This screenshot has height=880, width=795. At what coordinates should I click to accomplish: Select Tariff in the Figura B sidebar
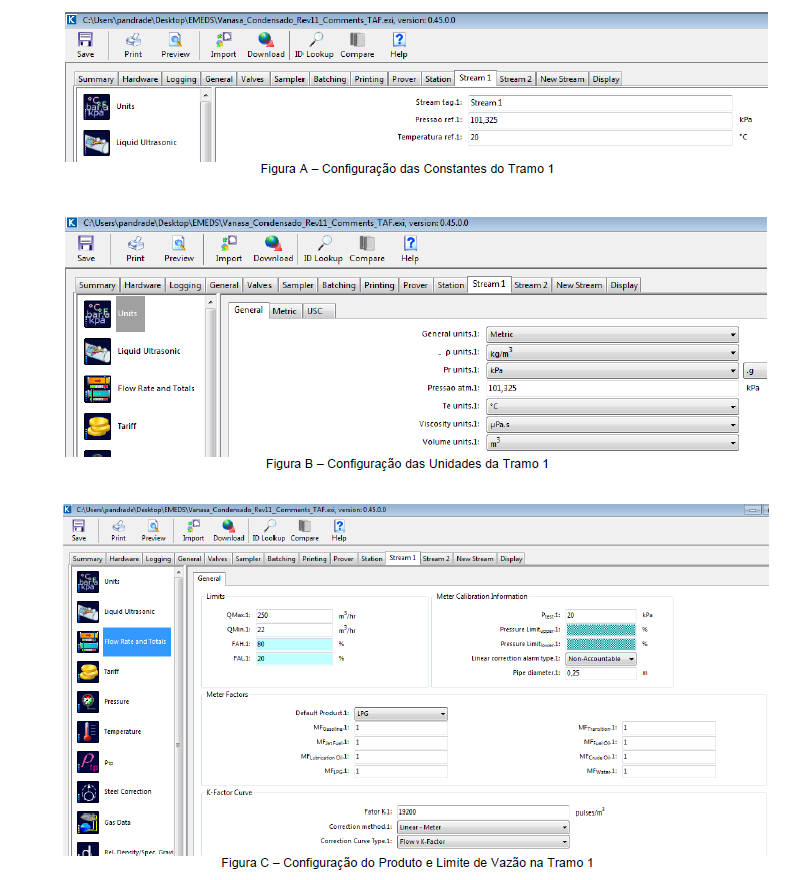pos(111,426)
